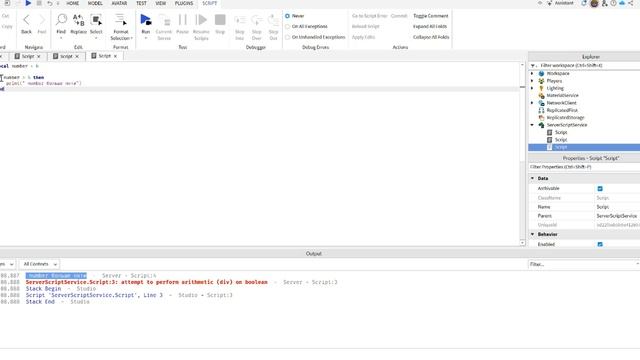This screenshot has height=360, width=640.
Task: Click Collapse All Folds action
Action: coord(431,37)
